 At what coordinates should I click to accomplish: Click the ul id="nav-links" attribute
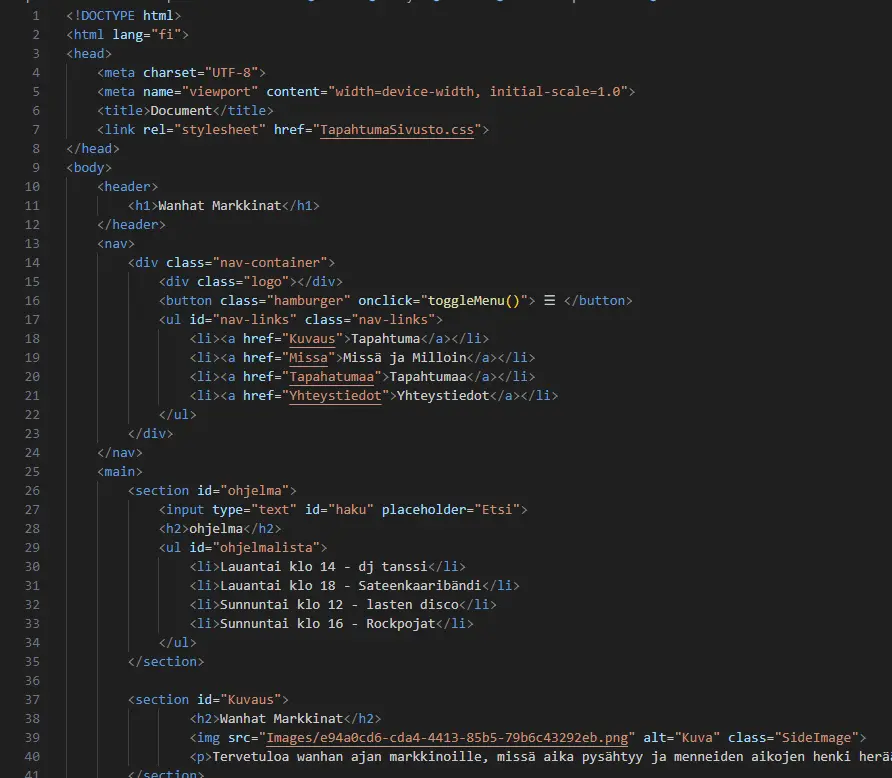coord(243,320)
